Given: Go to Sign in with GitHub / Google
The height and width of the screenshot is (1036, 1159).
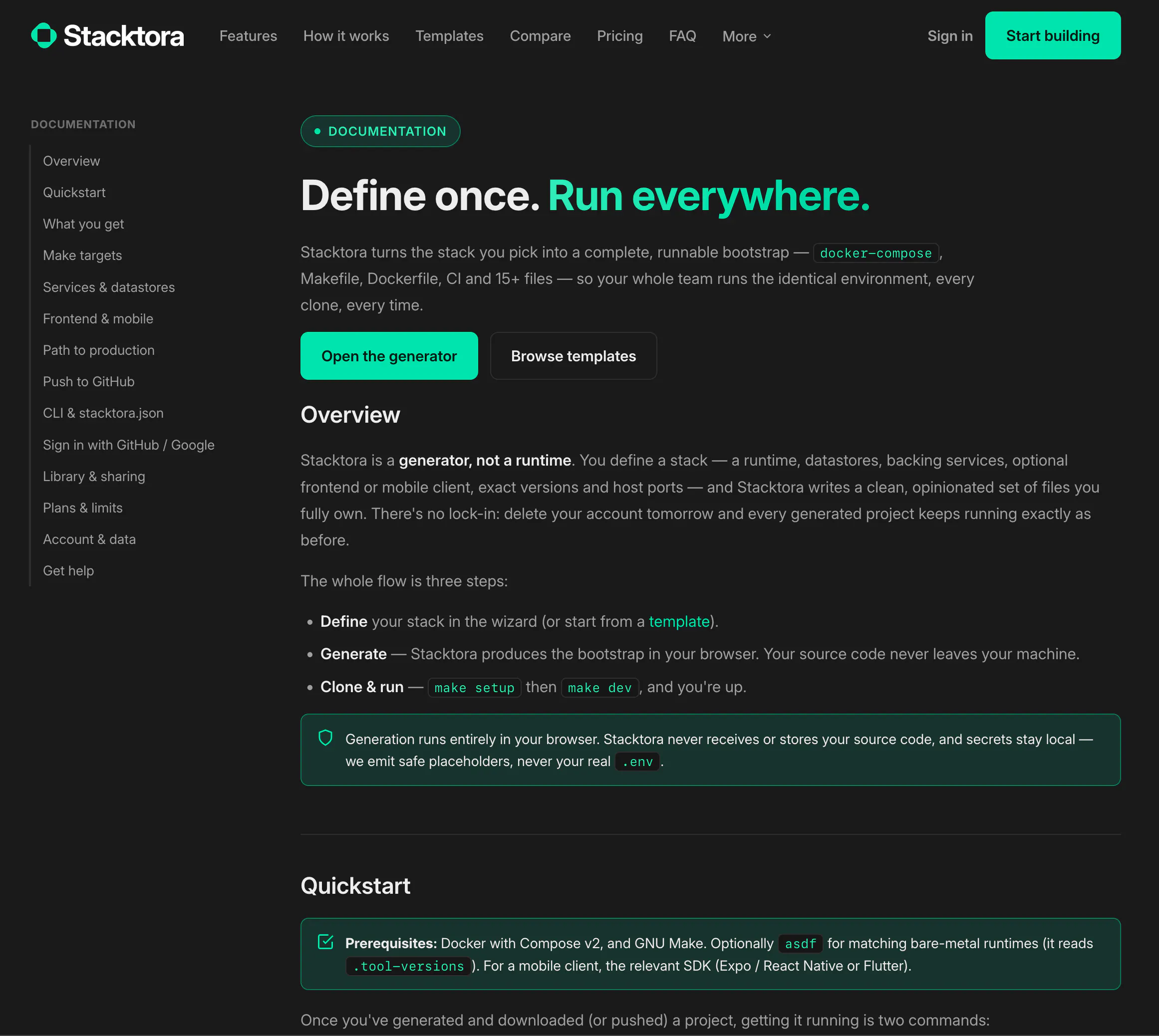Looking at the screenshot, I should point(129,445).
